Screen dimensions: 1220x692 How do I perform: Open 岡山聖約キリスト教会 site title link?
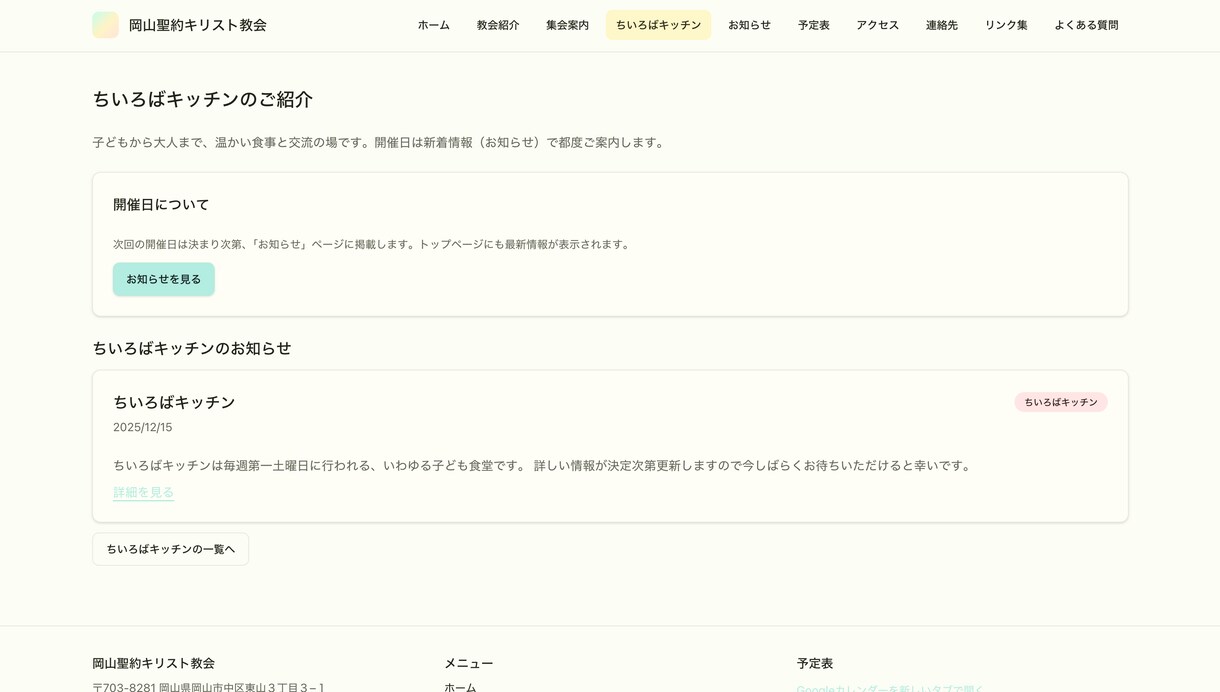[x=197, y=25]
